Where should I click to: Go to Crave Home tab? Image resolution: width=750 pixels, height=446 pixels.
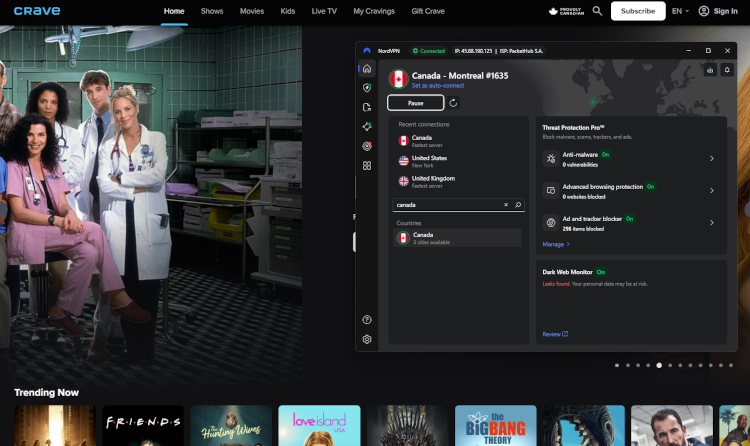[174, 11]
